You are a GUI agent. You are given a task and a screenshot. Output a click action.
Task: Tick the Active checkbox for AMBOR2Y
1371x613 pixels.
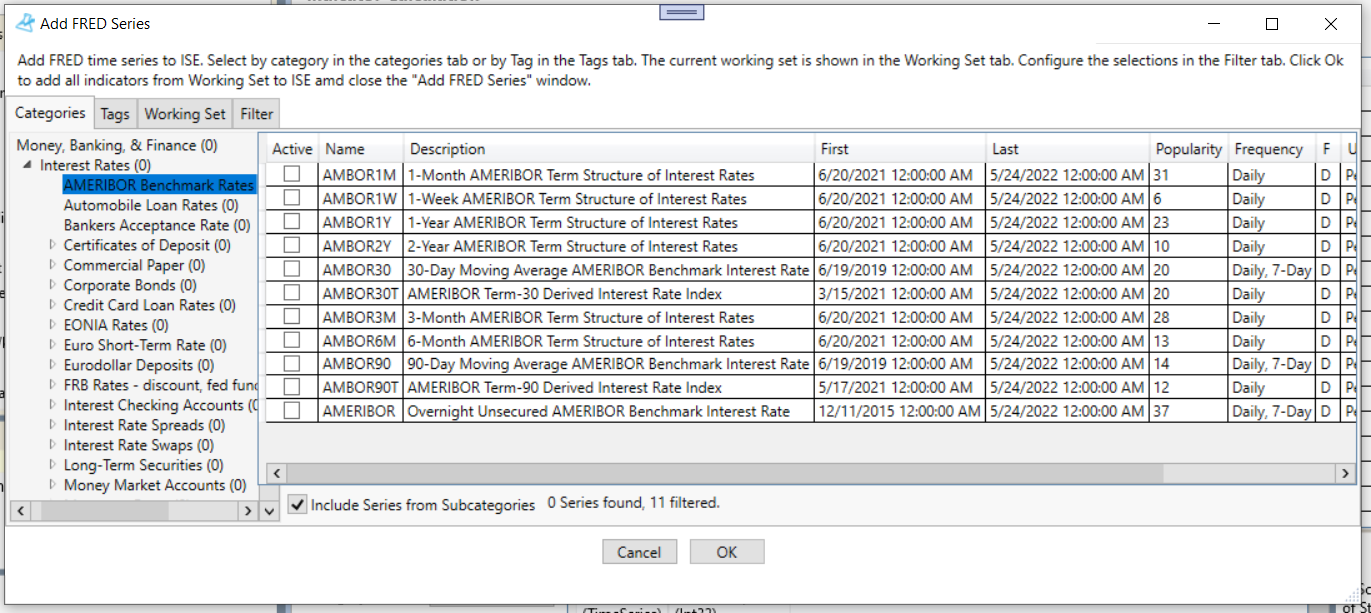(x=292, y=245)
